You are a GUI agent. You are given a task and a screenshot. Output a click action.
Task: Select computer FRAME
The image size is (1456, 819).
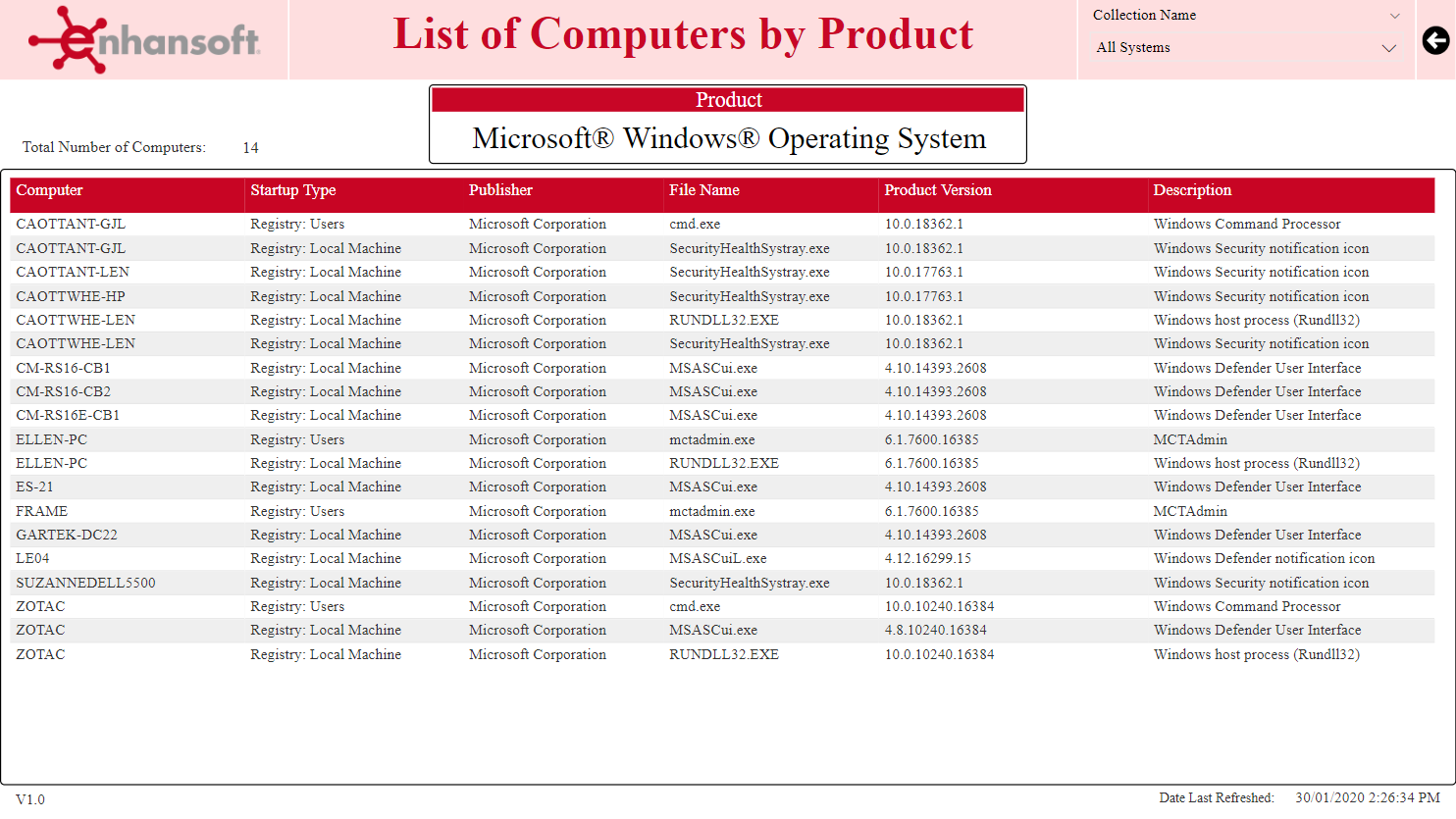point(41,511)
